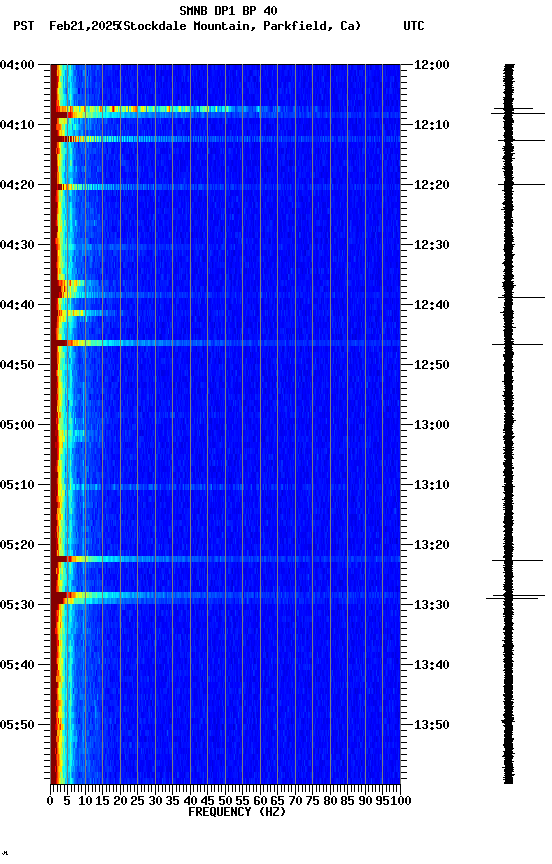The height and width of the screenshot is (864, 552).
Task: Click the 12:30 UTC time label
Action: coord(432,245)
